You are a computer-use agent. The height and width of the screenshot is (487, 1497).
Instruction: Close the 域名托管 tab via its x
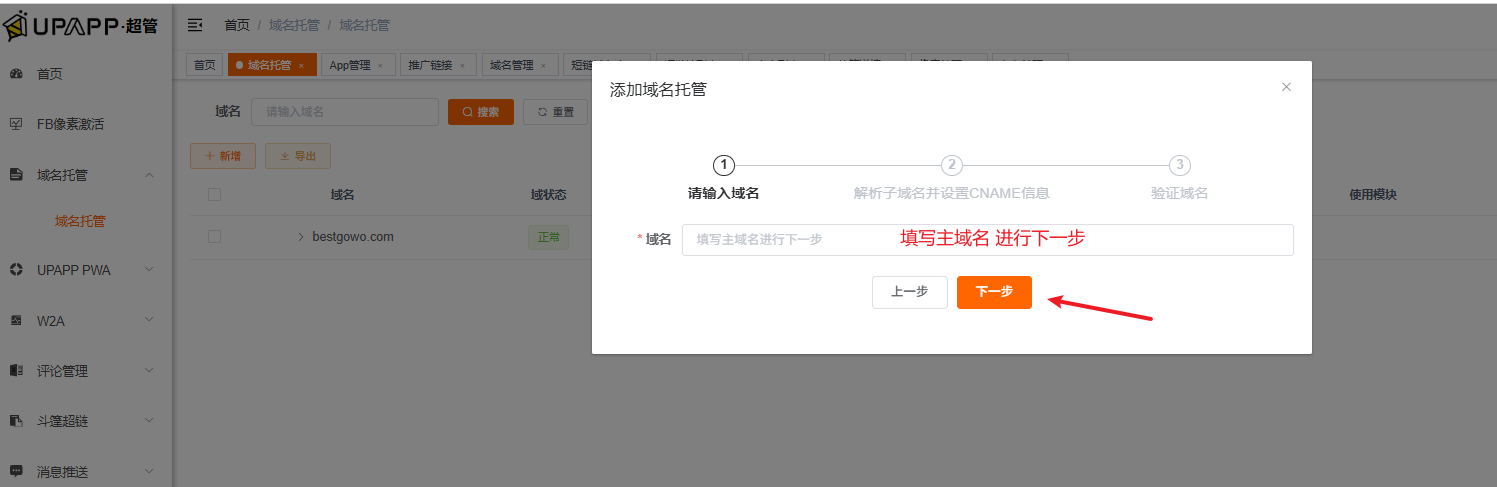[x=301, y=66]
